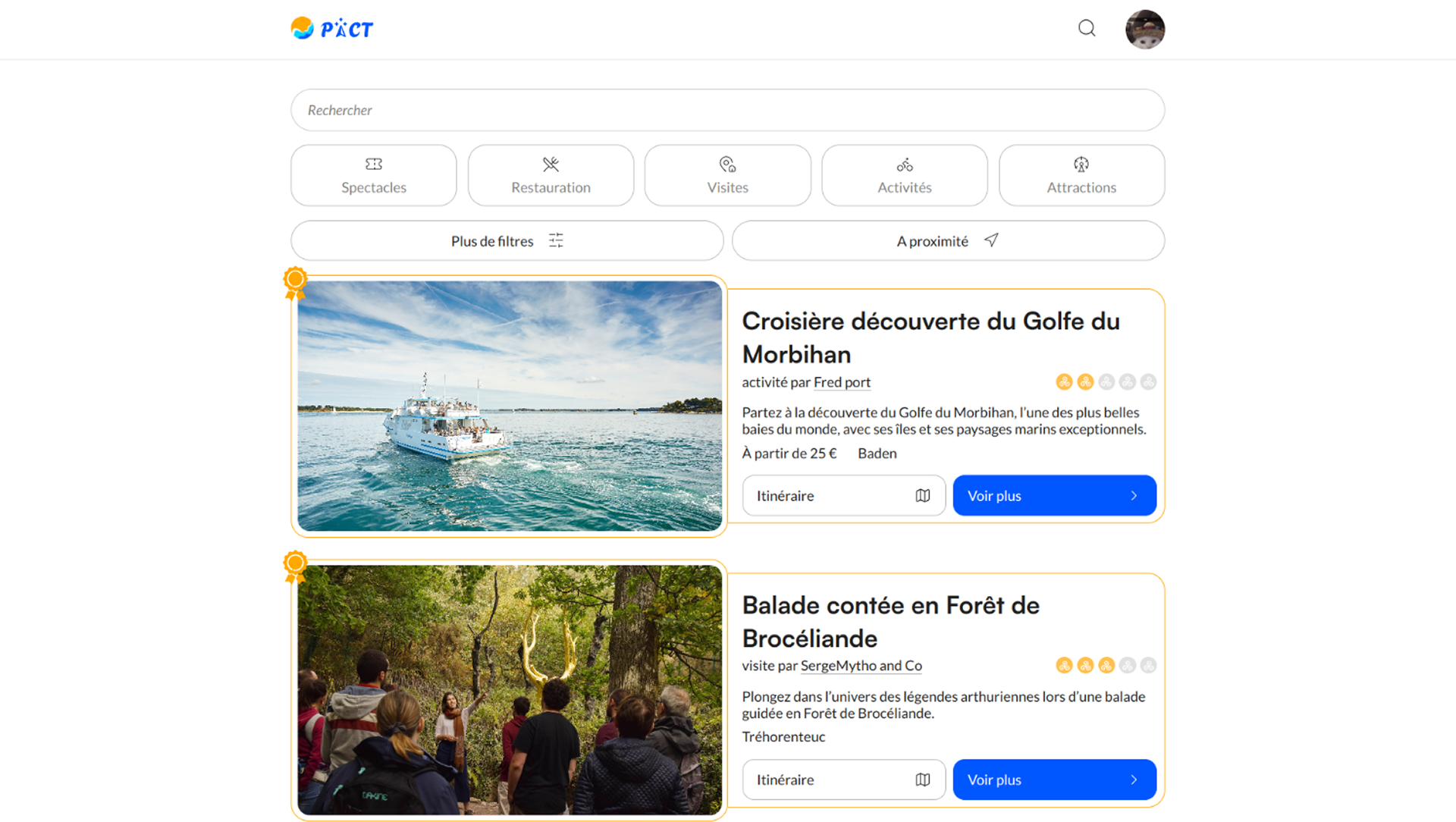The width and height of the screenshot is (1456, 822).
Task: Toggle the Visites category filter
Action: click(x=727, y=175)
